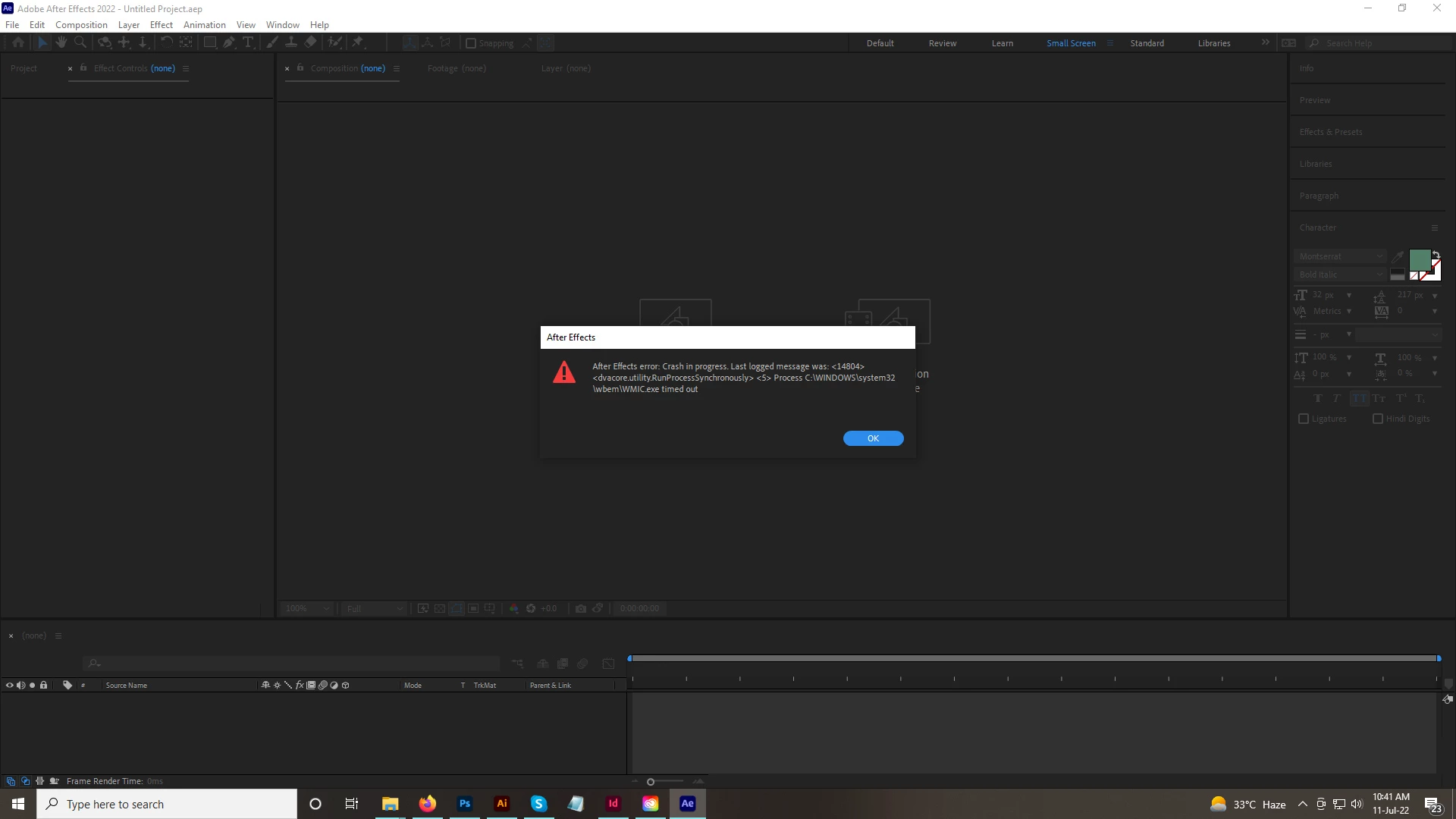
Task: Click the green fill color swatch
Action: click(1419, 260)
